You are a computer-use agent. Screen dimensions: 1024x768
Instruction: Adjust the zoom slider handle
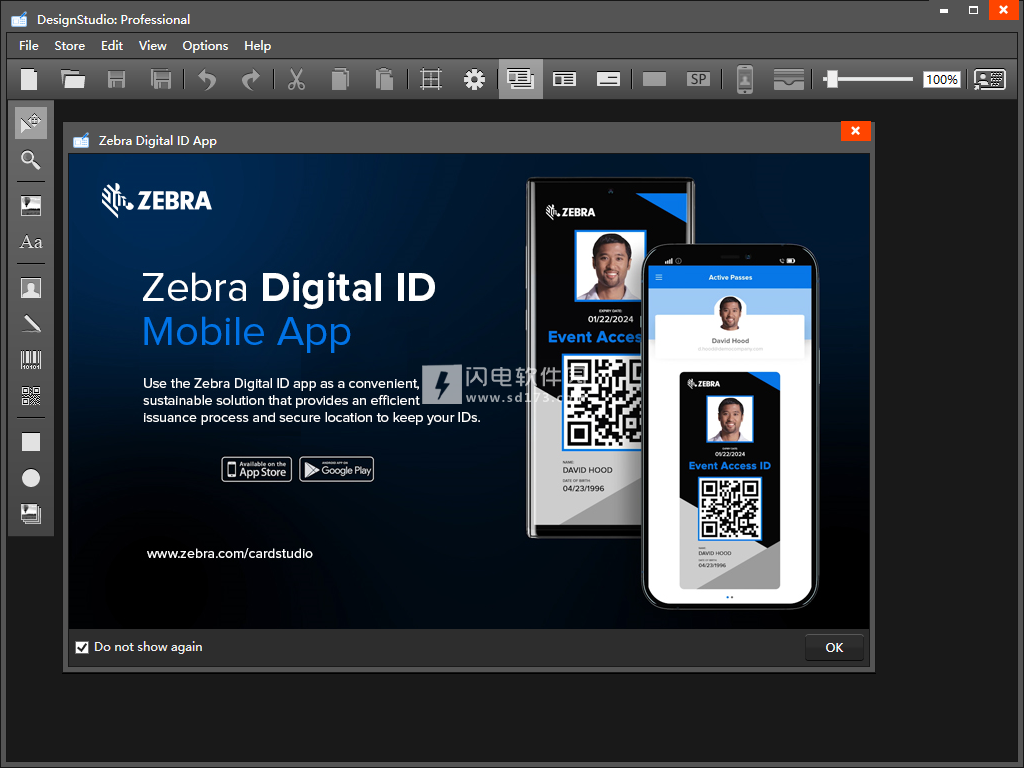(831, 80)
